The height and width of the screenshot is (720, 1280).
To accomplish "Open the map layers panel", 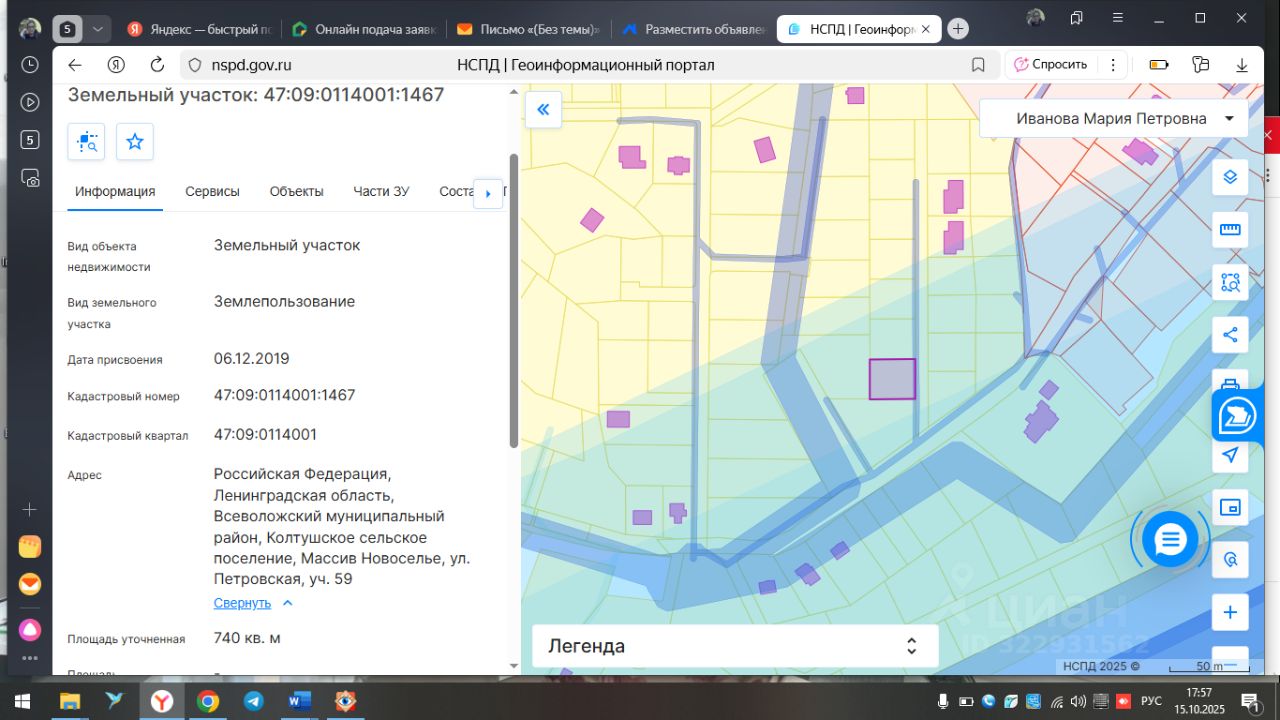I will pos(1230,177).
